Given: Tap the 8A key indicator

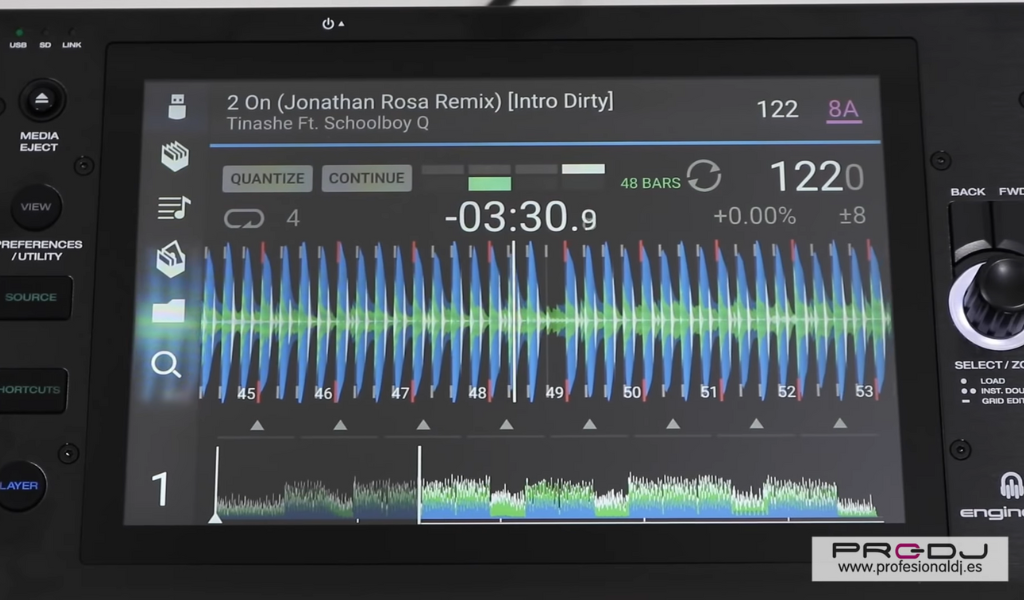Looking at the screenshot, I should pos(843,109).
